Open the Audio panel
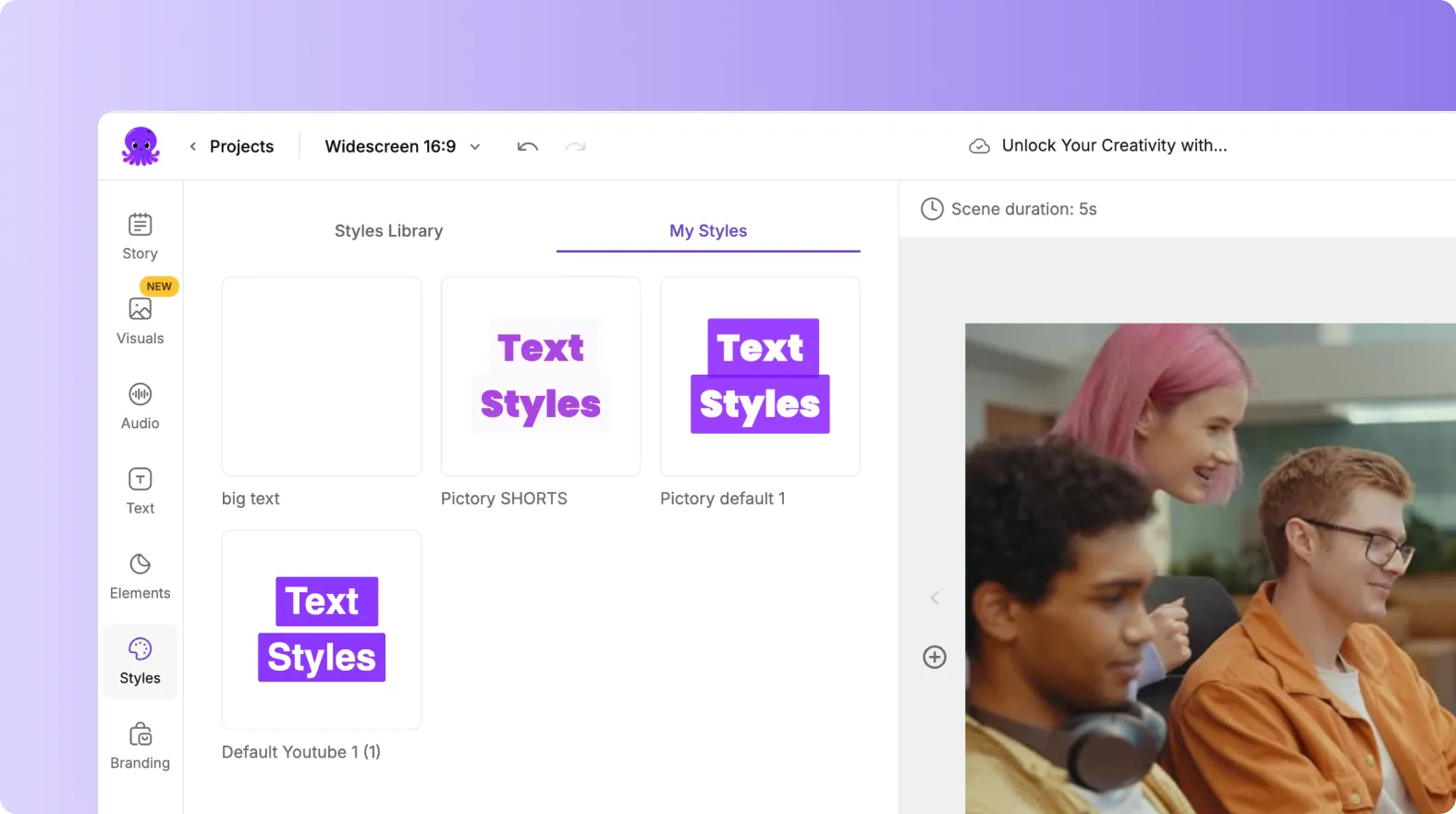Image resolution: width=1456 pixels, height=814 pixels. (141, 407)
